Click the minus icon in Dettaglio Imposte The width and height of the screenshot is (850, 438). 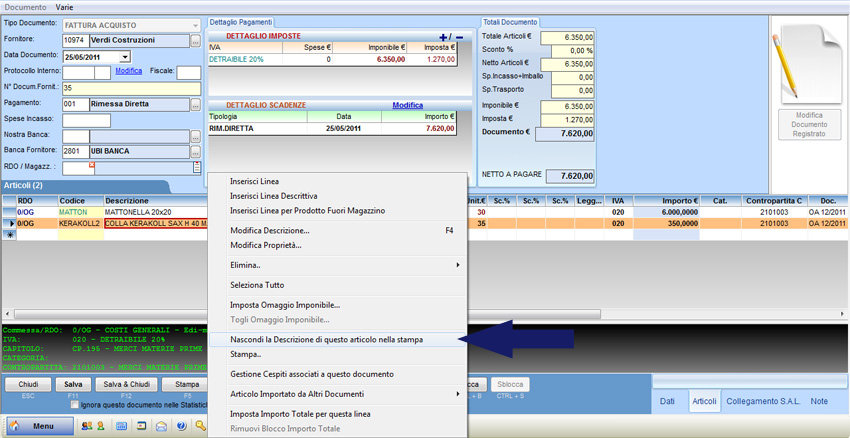(x=459, y=37)
